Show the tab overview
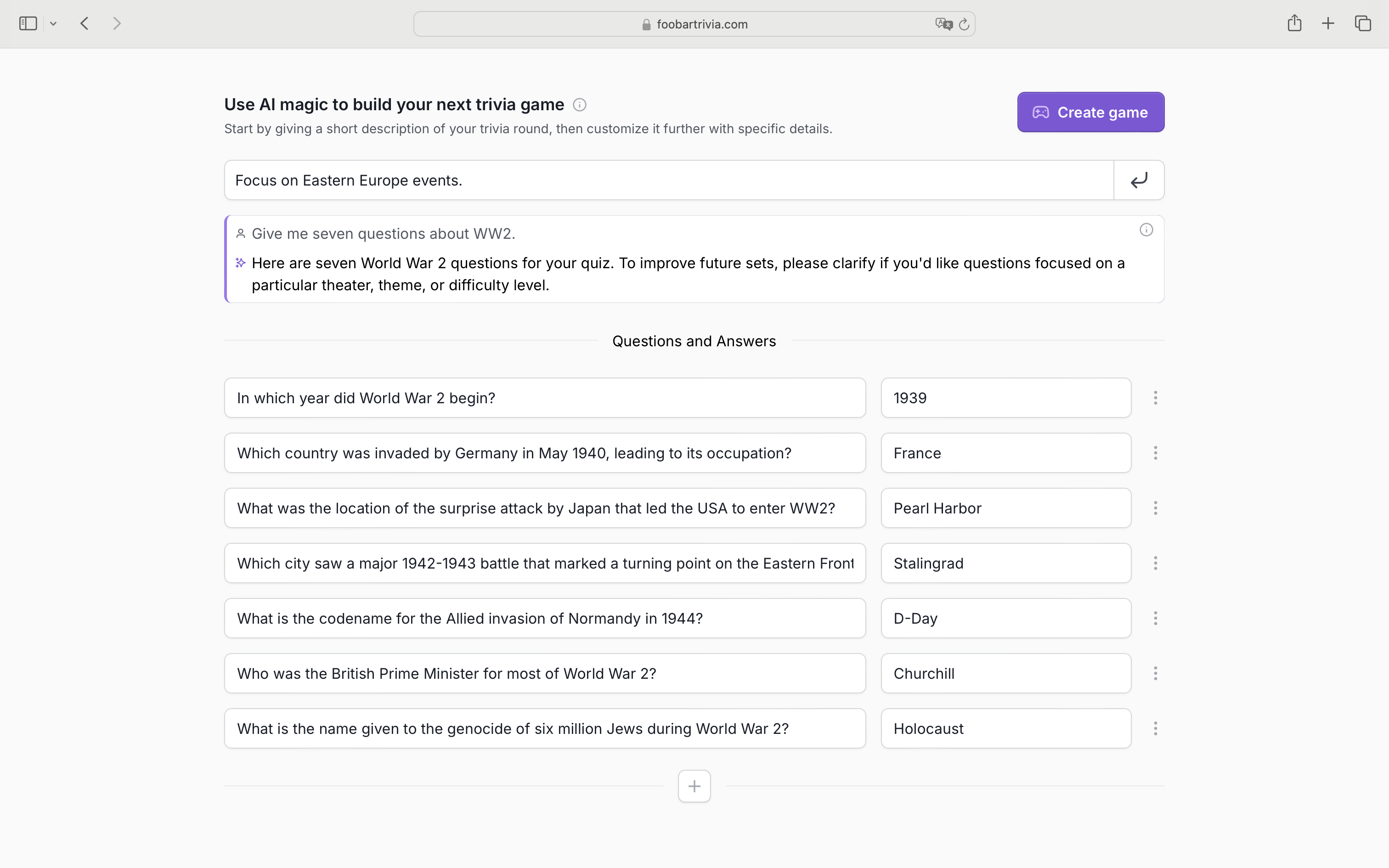This screenshot has height=868, width=1389. click(1363, 23)
